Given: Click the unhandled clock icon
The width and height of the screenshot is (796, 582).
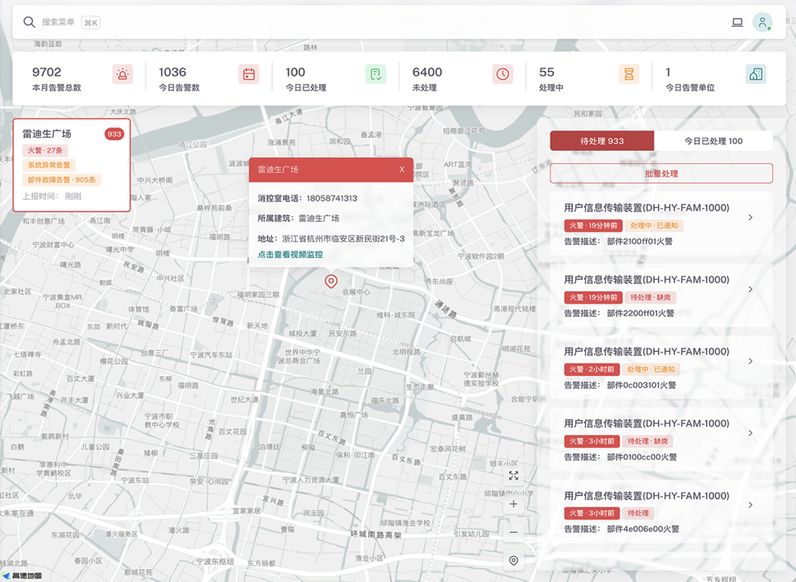Looking at the screenshot, I should [x=503, y=74].
